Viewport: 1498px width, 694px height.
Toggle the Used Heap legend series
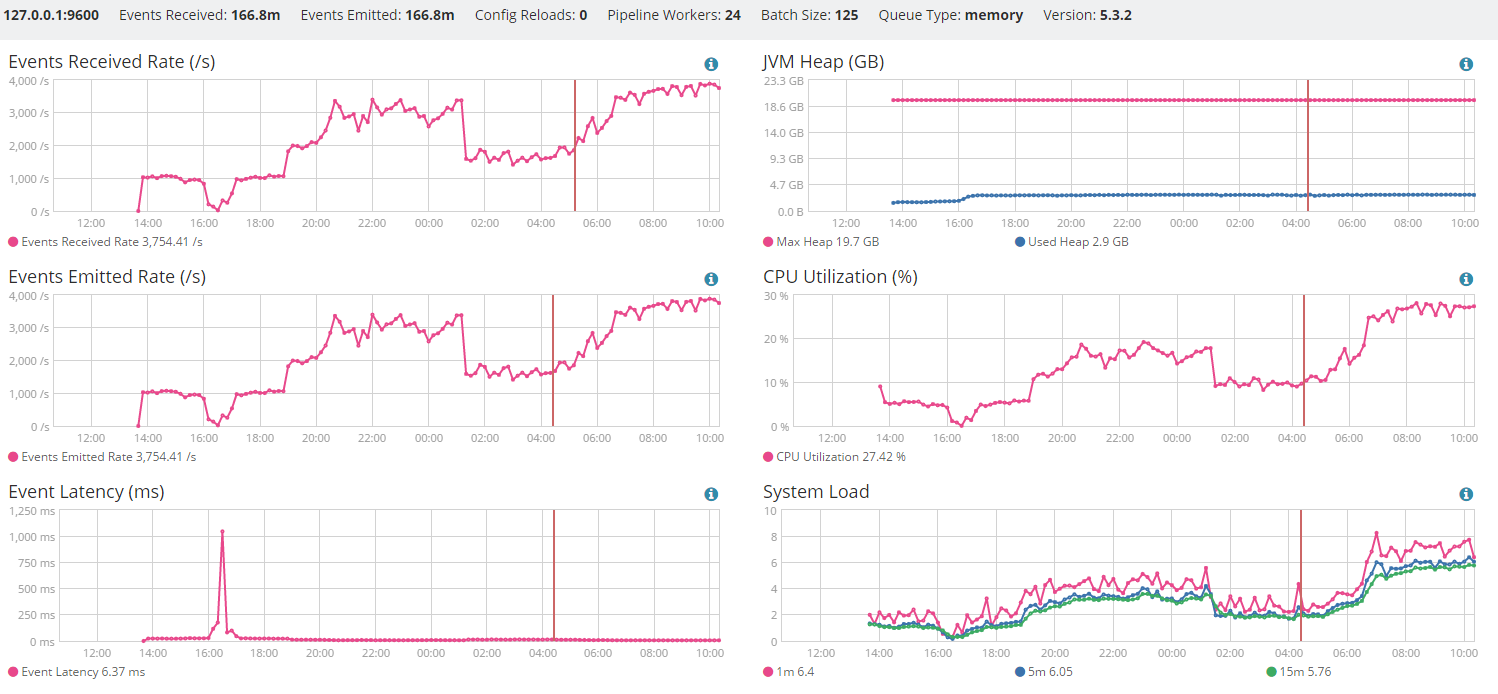coord(1071,242)
